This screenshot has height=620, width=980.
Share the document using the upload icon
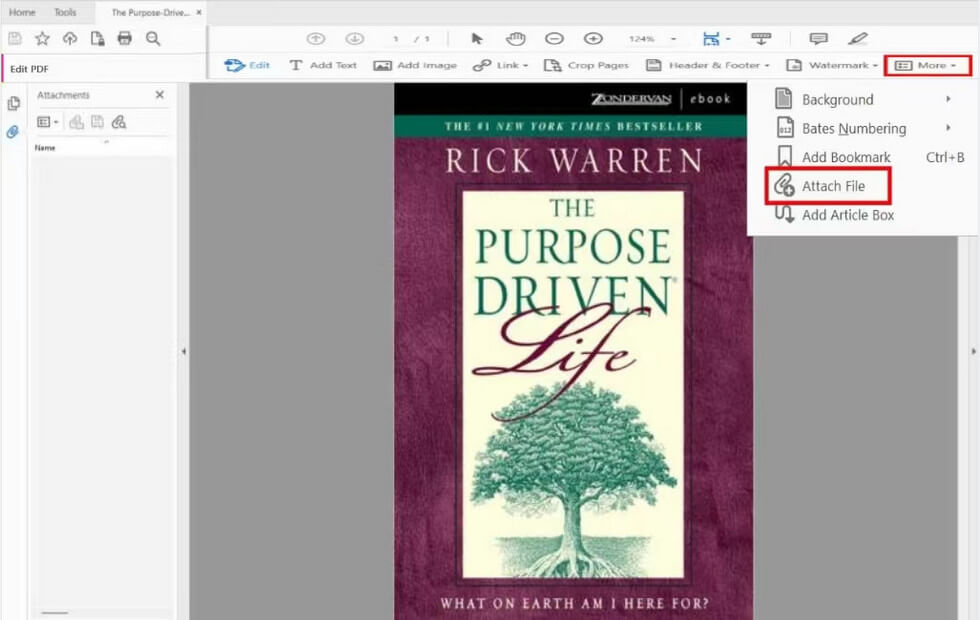click(x=69, y=38)
